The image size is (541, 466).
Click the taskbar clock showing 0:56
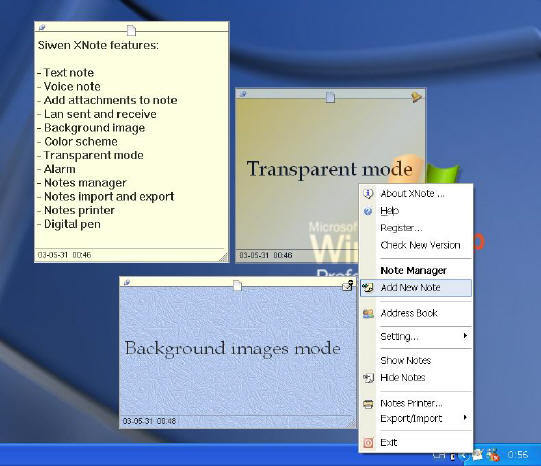[x=518, y=455]
